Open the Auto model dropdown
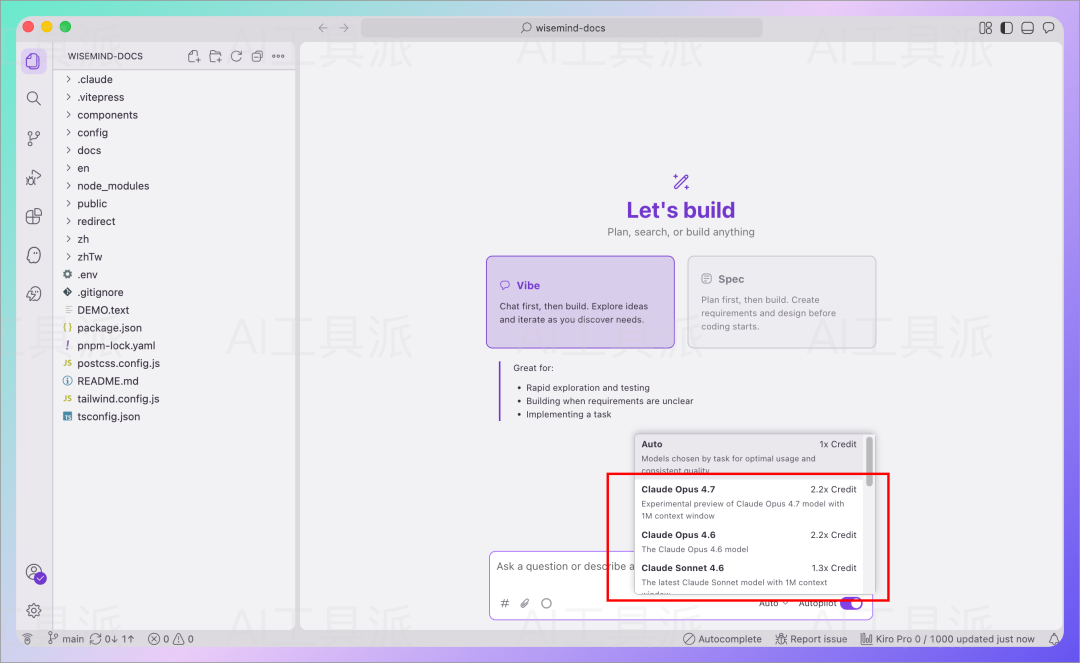Viewport: 1080px width, 663px height. [773, 603]
